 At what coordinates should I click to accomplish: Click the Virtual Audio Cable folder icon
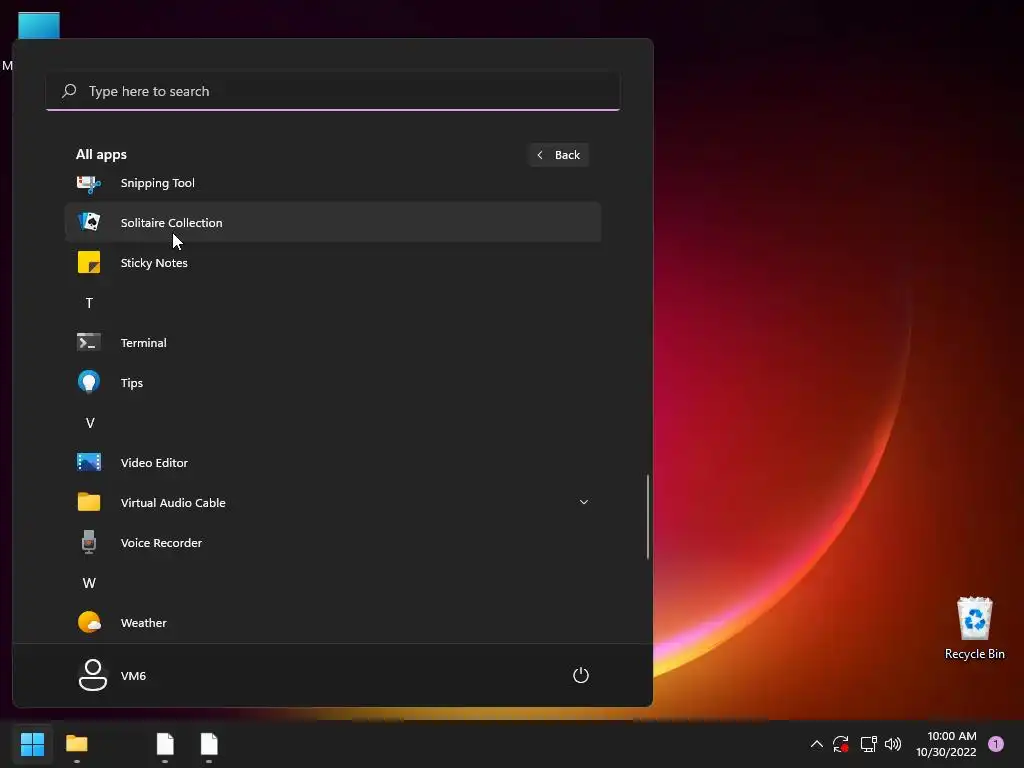pyautogui.click(x=89, y=502)
